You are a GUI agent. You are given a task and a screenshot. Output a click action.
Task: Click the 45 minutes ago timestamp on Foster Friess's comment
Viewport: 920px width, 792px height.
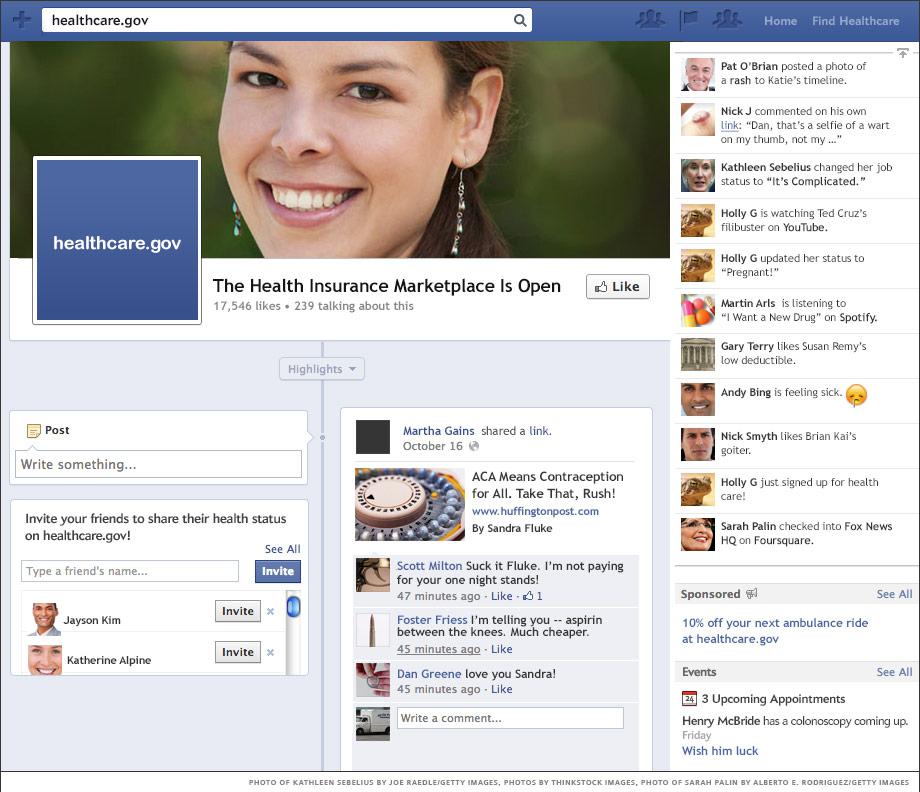438,649
